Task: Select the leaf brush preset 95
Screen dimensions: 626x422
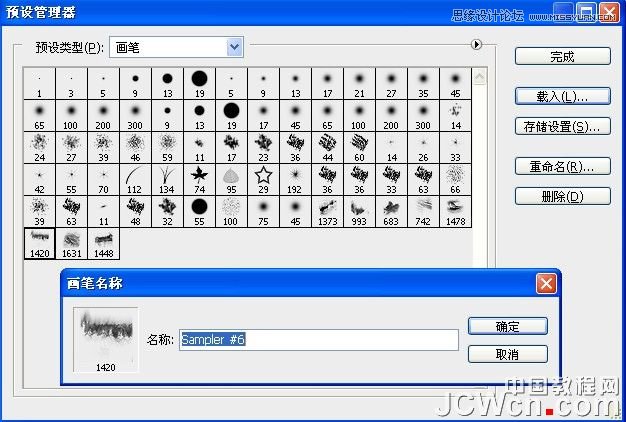Action: click(231, 178)
